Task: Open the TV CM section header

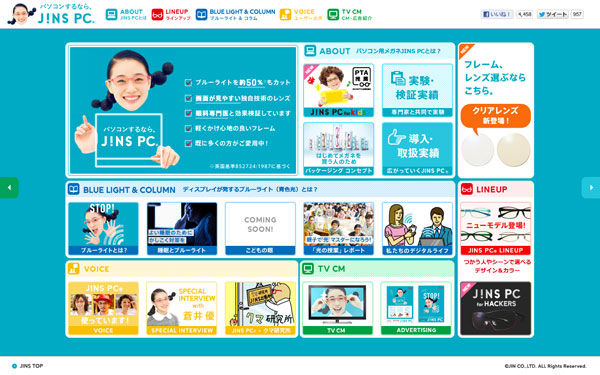Action: pos(377,269)
